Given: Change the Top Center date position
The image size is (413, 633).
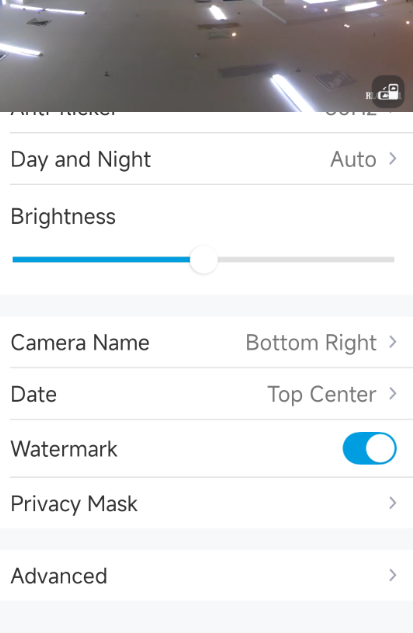Looking at the screenshot, I should tap(322, 394).
